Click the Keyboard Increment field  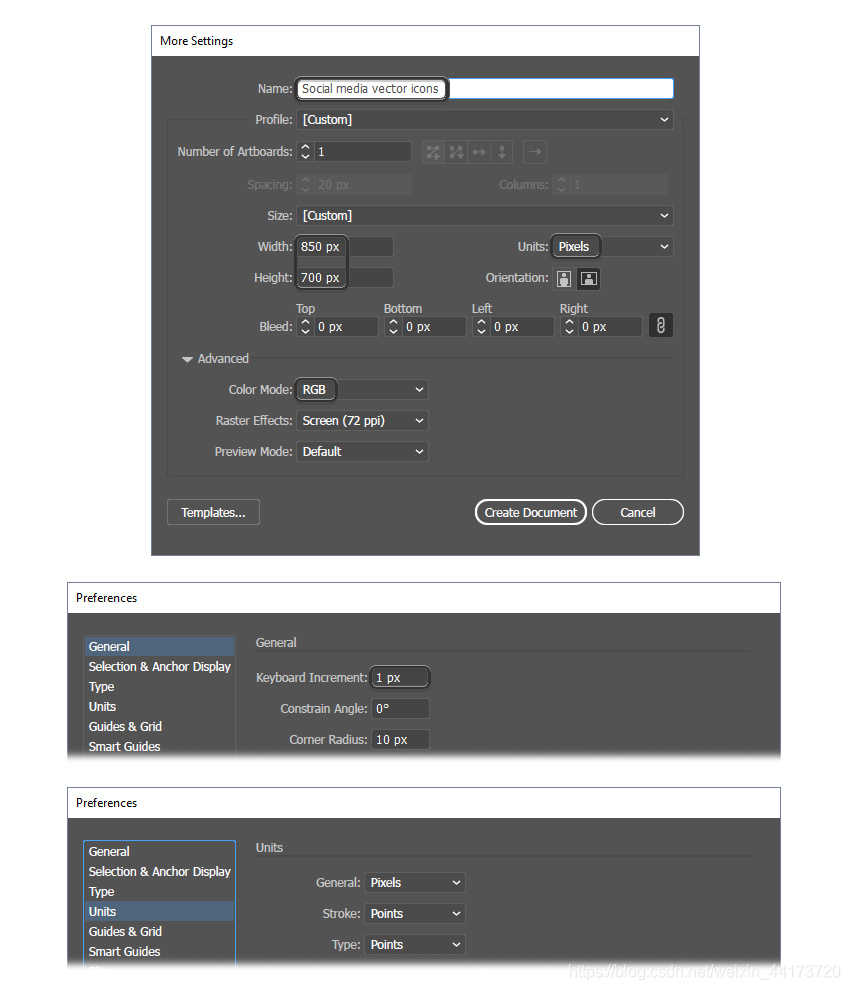pyautogui.click(x=400, y=677)
